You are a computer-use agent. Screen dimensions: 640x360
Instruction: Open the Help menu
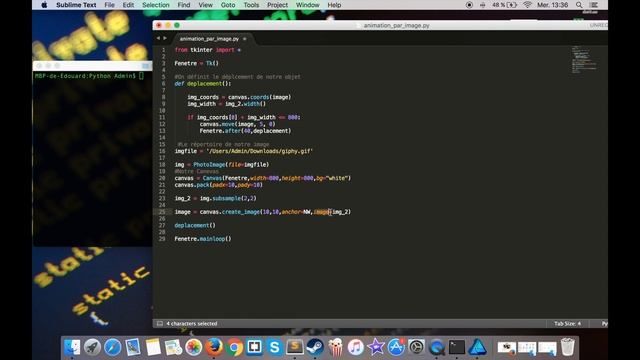click(334, 5)
